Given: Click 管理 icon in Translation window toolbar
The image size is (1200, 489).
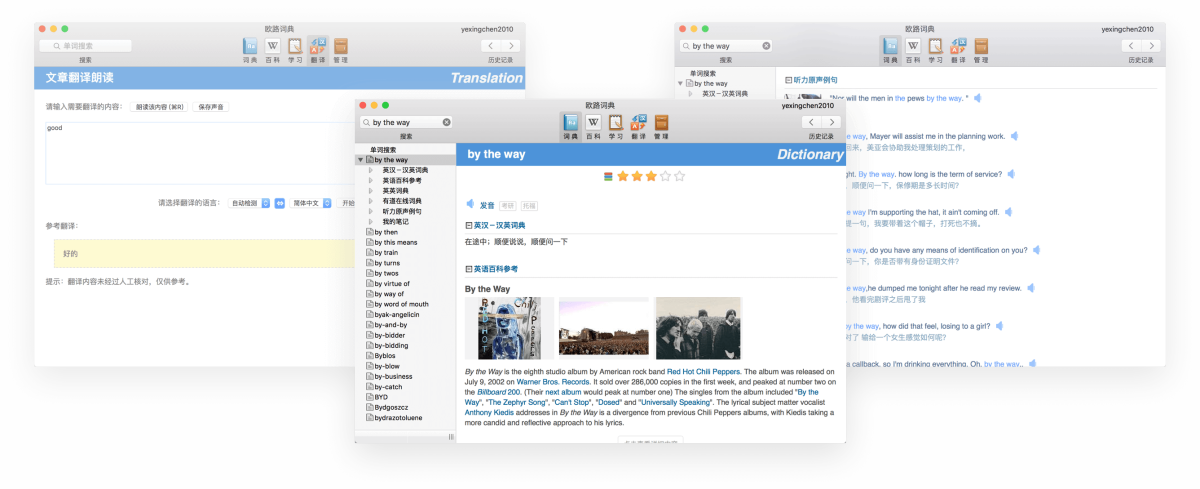Looking at the screenshot, I should pos(341,46).
